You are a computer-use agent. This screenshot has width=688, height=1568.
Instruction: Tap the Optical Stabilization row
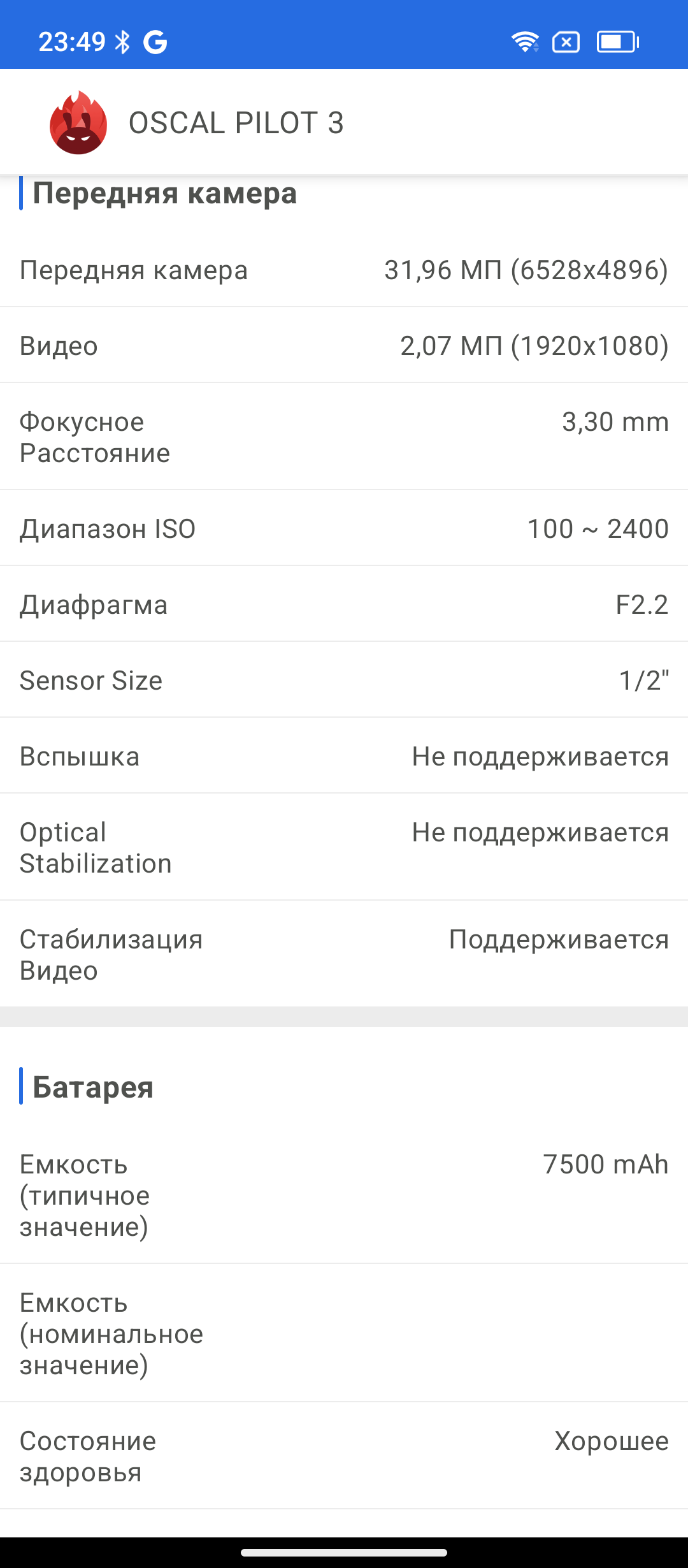tap(344, 847)
